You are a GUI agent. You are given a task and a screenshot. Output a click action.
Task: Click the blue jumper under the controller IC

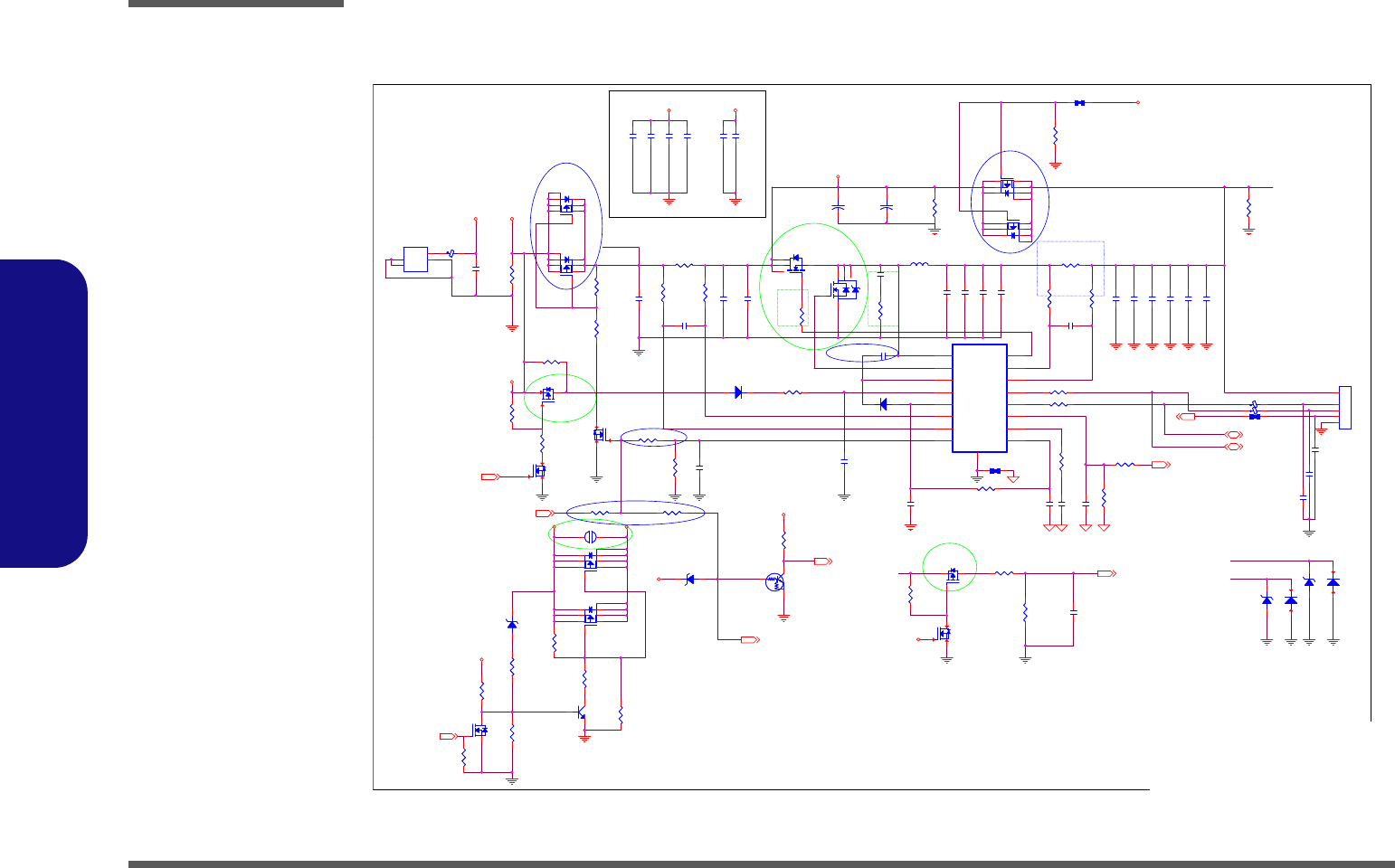tap(994, 471)
